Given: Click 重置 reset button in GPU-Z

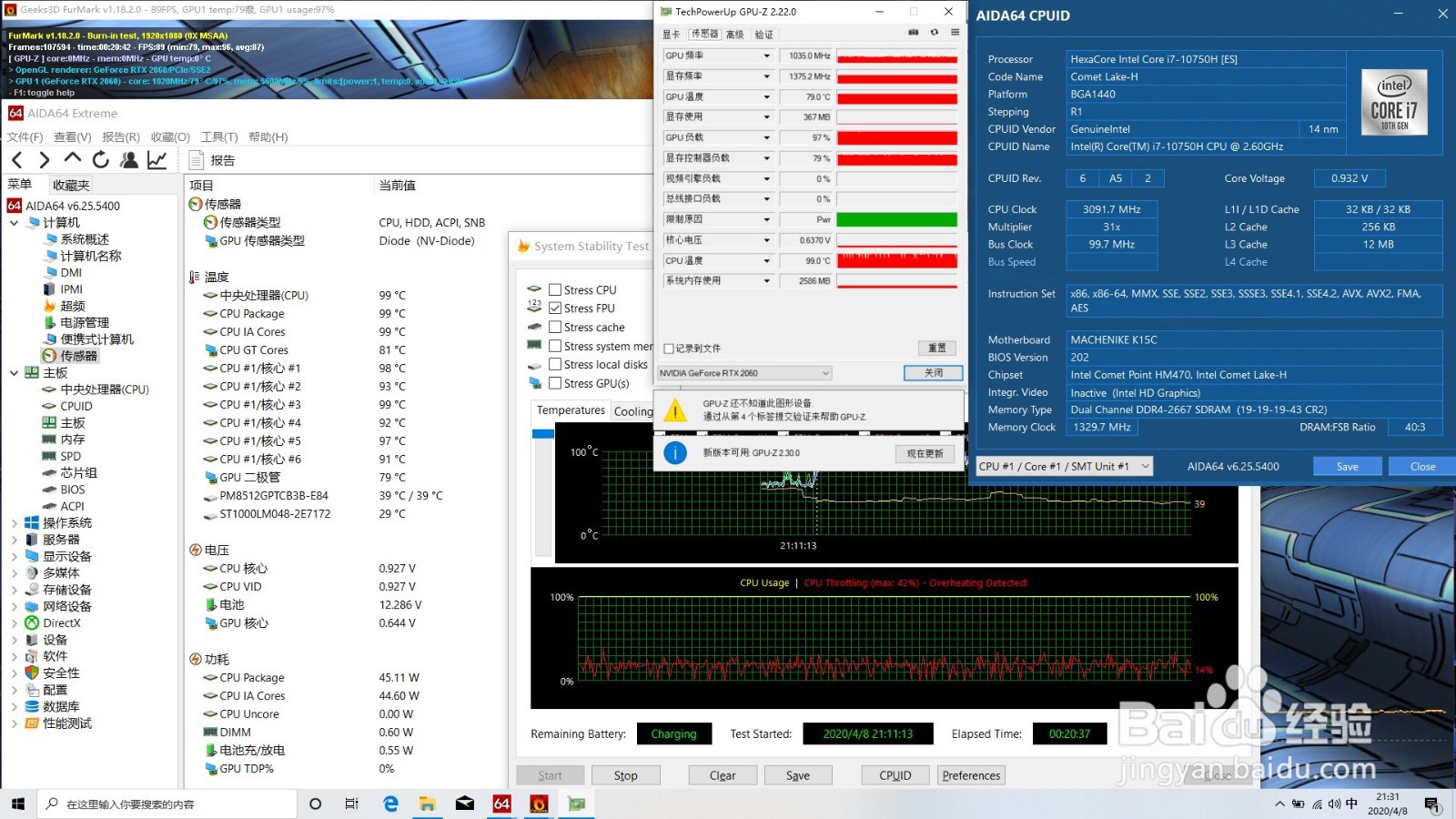Looking at the screenshot, I should click(x=937, y=349).
